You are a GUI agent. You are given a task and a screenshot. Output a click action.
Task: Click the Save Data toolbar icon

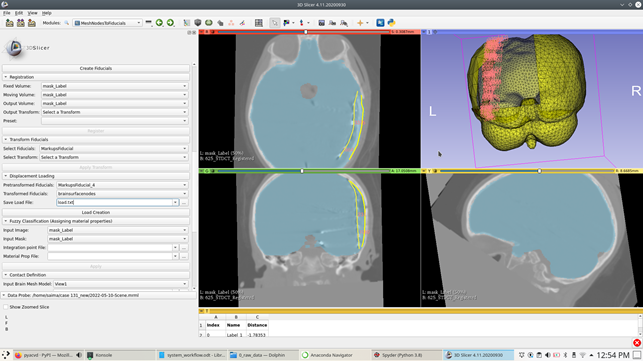point(32,23)
